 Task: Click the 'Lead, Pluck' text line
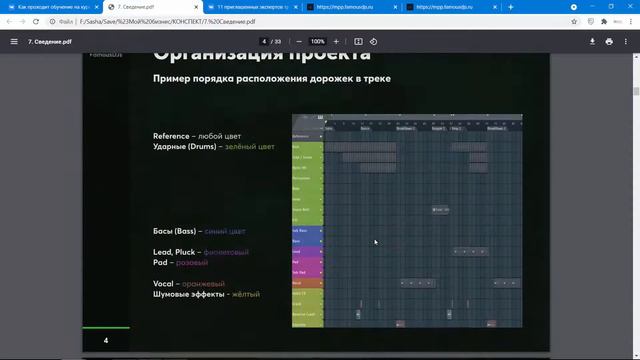[201, 252]
